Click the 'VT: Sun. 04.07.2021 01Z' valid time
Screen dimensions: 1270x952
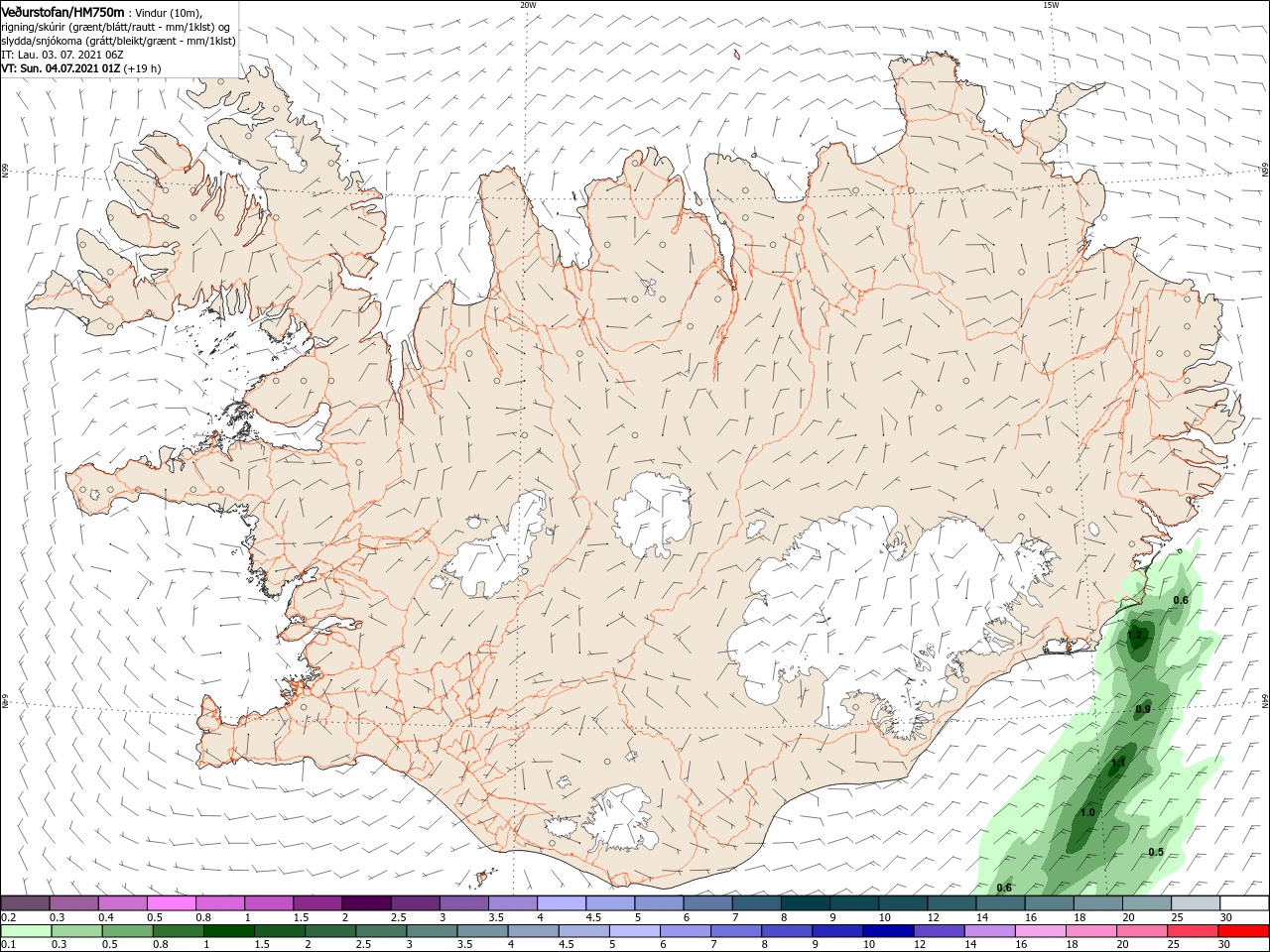[61, 68]
